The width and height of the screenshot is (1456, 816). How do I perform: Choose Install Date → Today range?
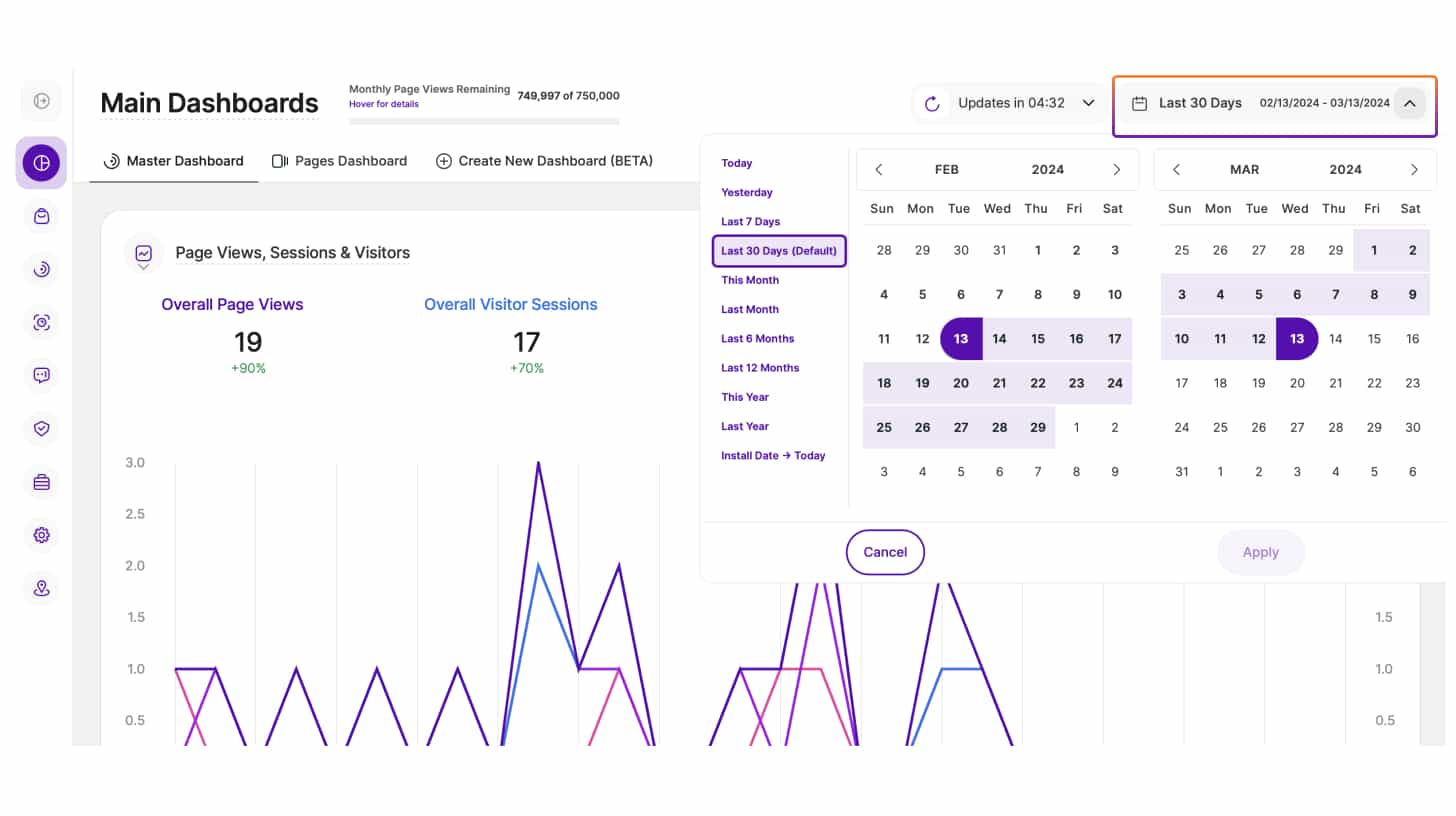click(x=773, y=456)
